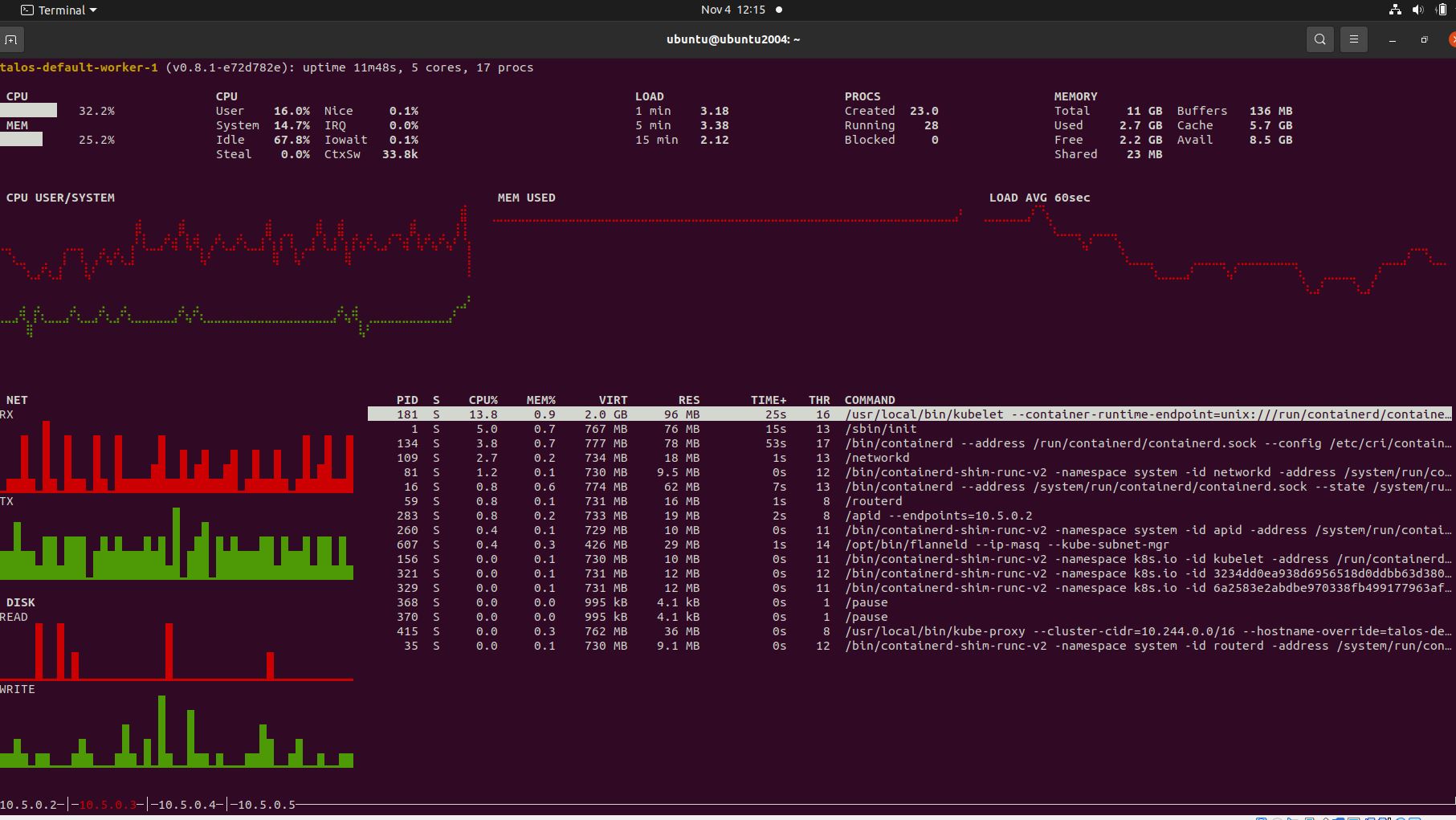This screenshot has width=1456, height=820.
Task: Click the MEM usage bar showing 25.2%
Action: pyautogui.click(x=21, y=140)
